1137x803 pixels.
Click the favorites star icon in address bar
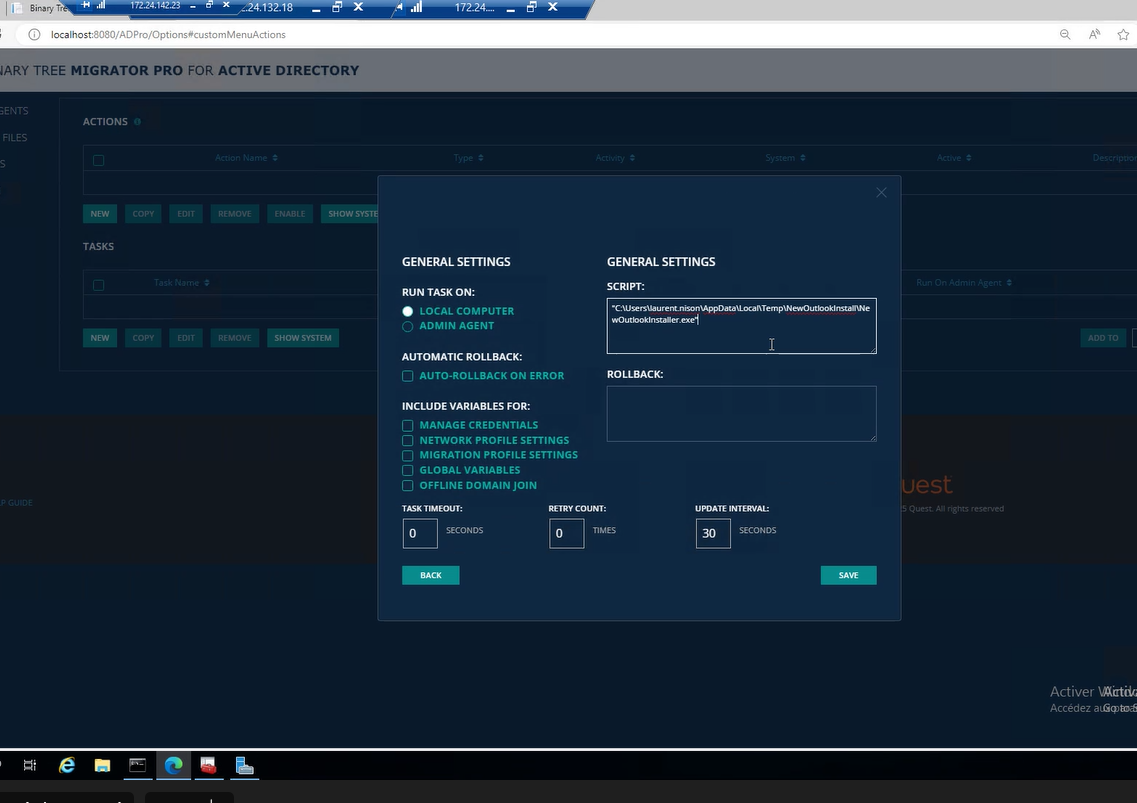pyautogui.click(x=1123, y=34)
